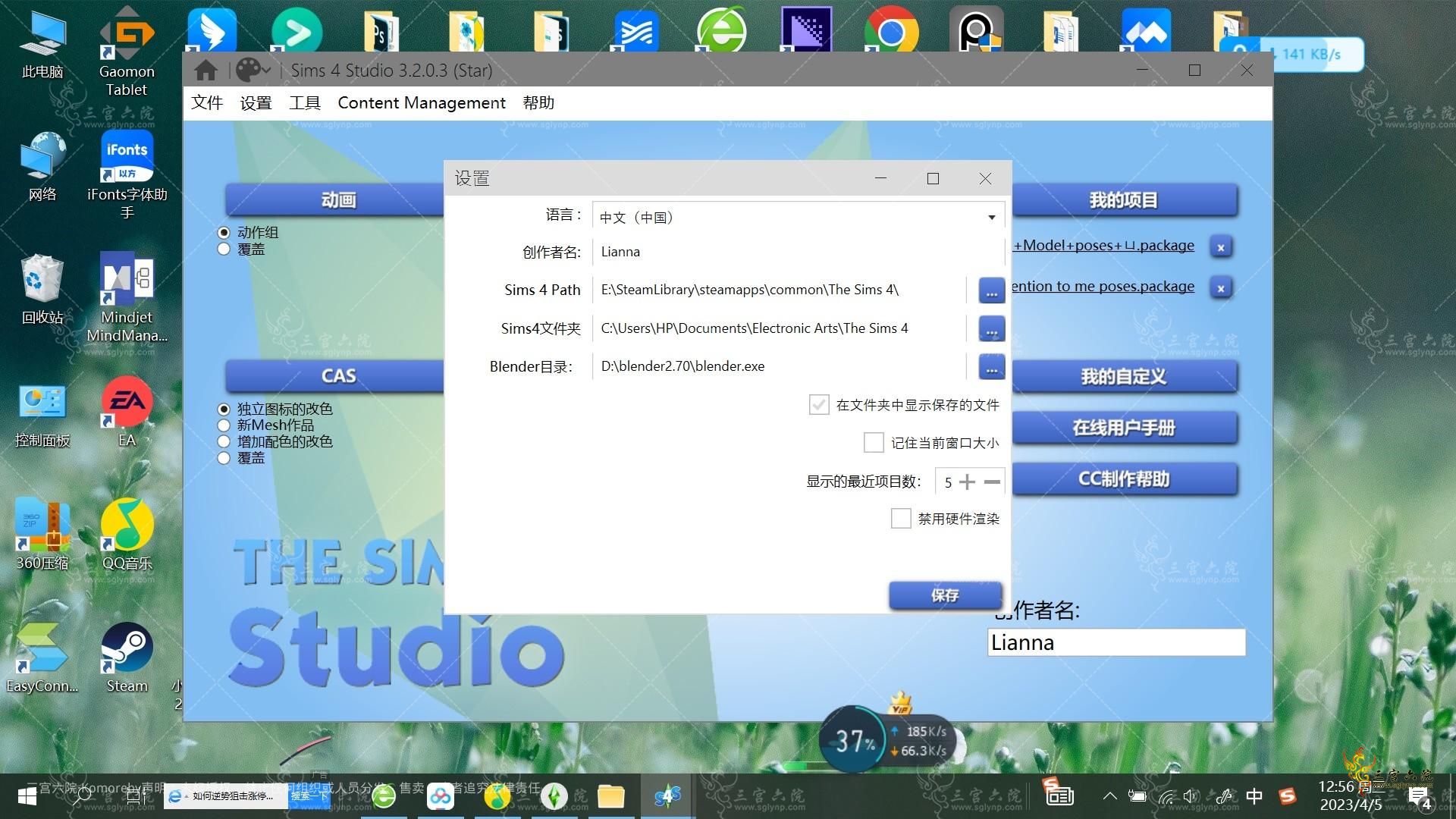1456x819 pixels.
Task: Open the 设置 menu
Action: coord(256,102)
